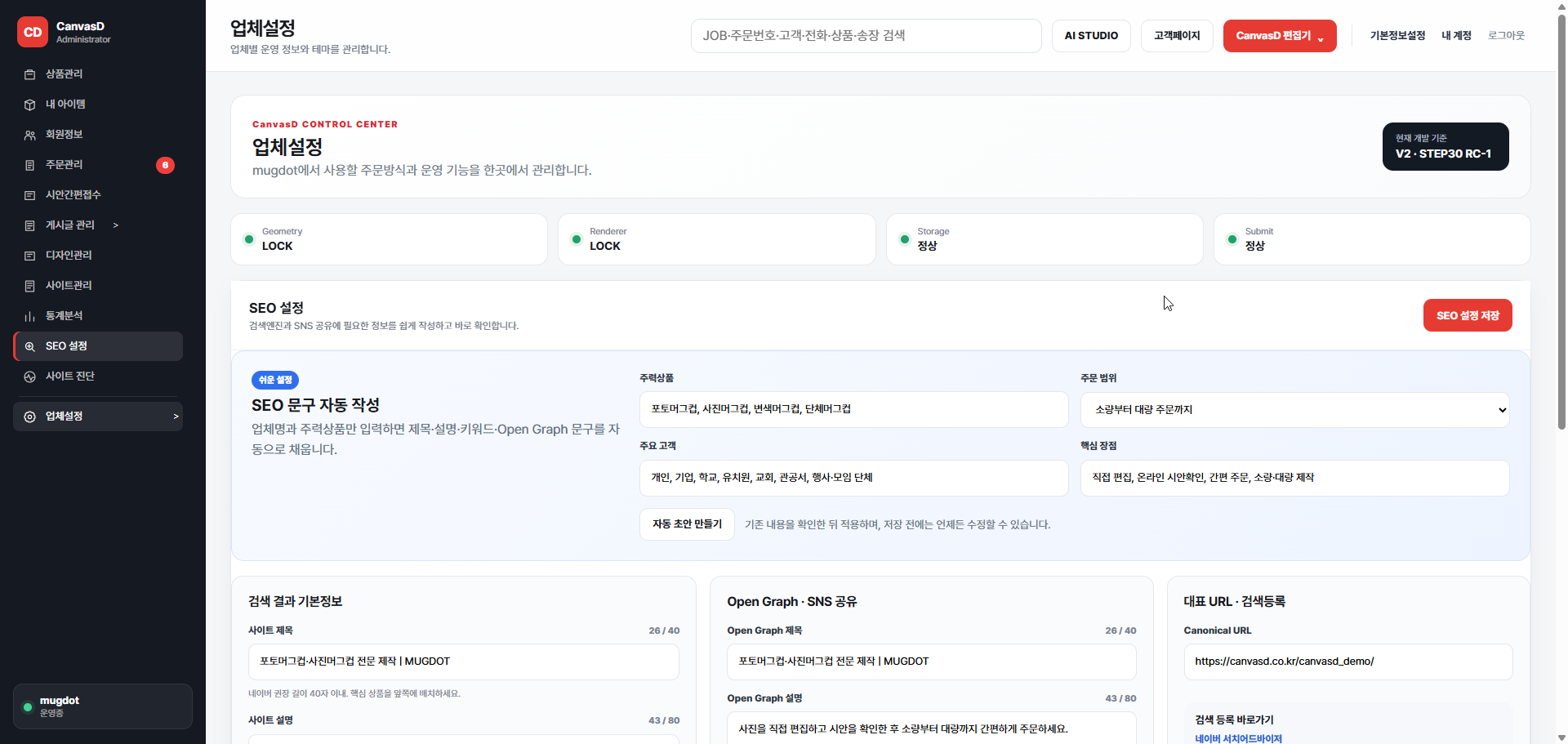Viewport: 1568px width, 744px height.
Task: Click the 통계분석 bar chart icon
Action: (x=30, y=316)
